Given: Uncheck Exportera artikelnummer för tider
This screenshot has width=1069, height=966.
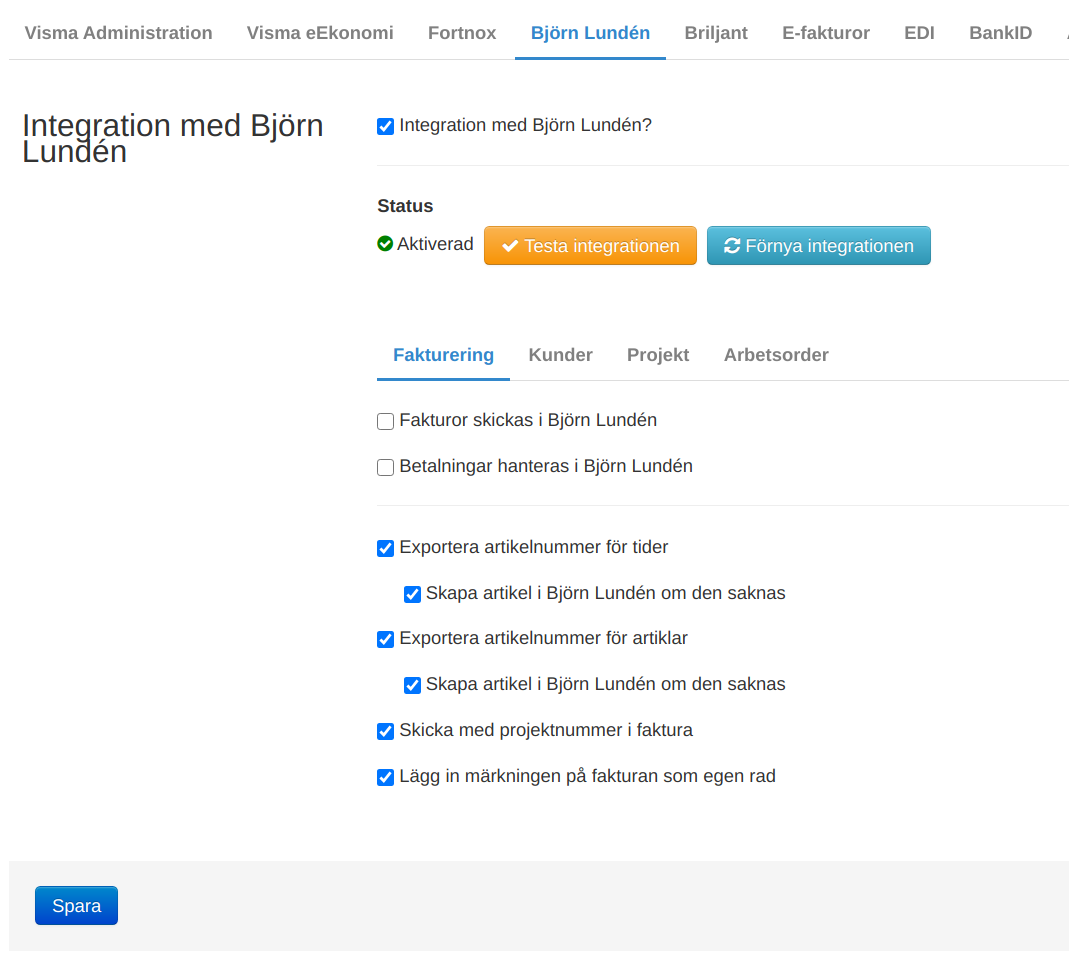Looking at the screenshot, I should [x=385, y=548].
